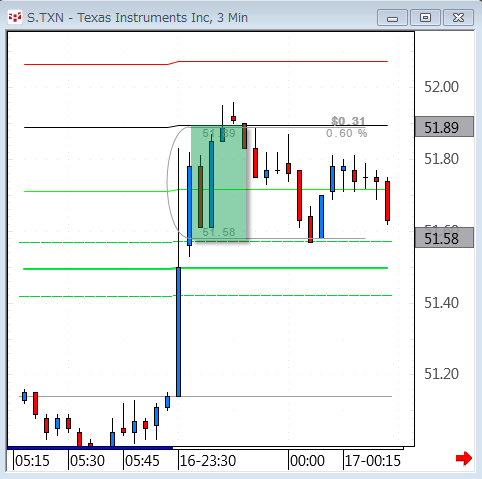This screenshot has width=482, height=479.
Task: Minimize the S.TXN chart window
Action: coord(392,18)
